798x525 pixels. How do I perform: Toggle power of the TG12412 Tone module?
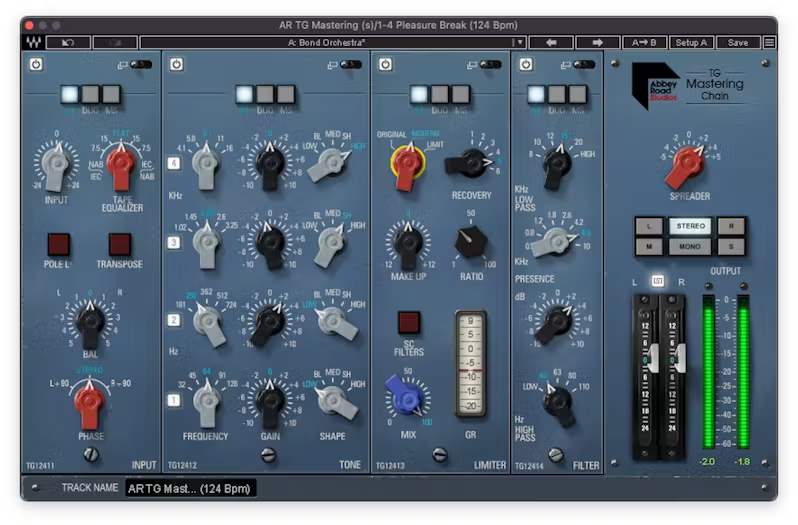177,64
